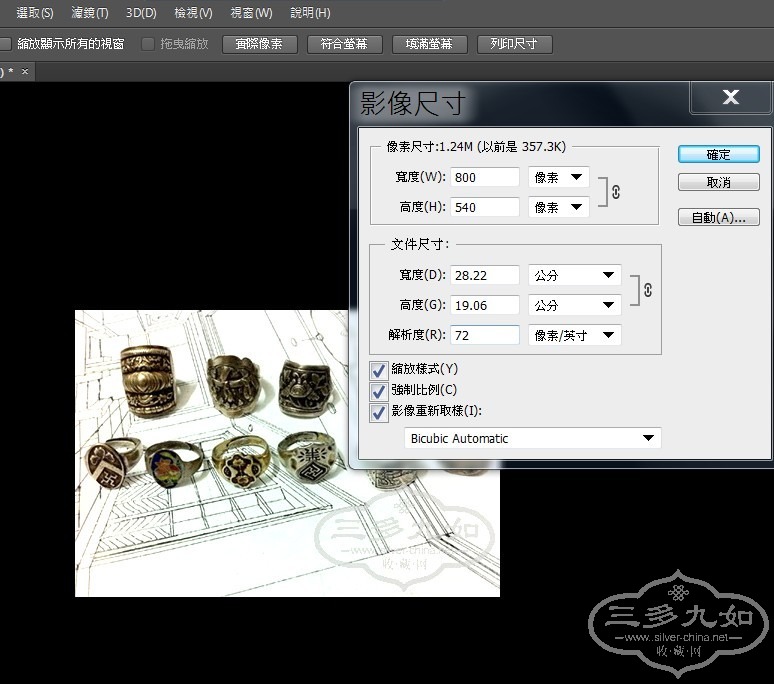Open the Bicubic Automatic resampling dropdown
Image resolution: width=774 pixels, height=684 pixels.
533,438
